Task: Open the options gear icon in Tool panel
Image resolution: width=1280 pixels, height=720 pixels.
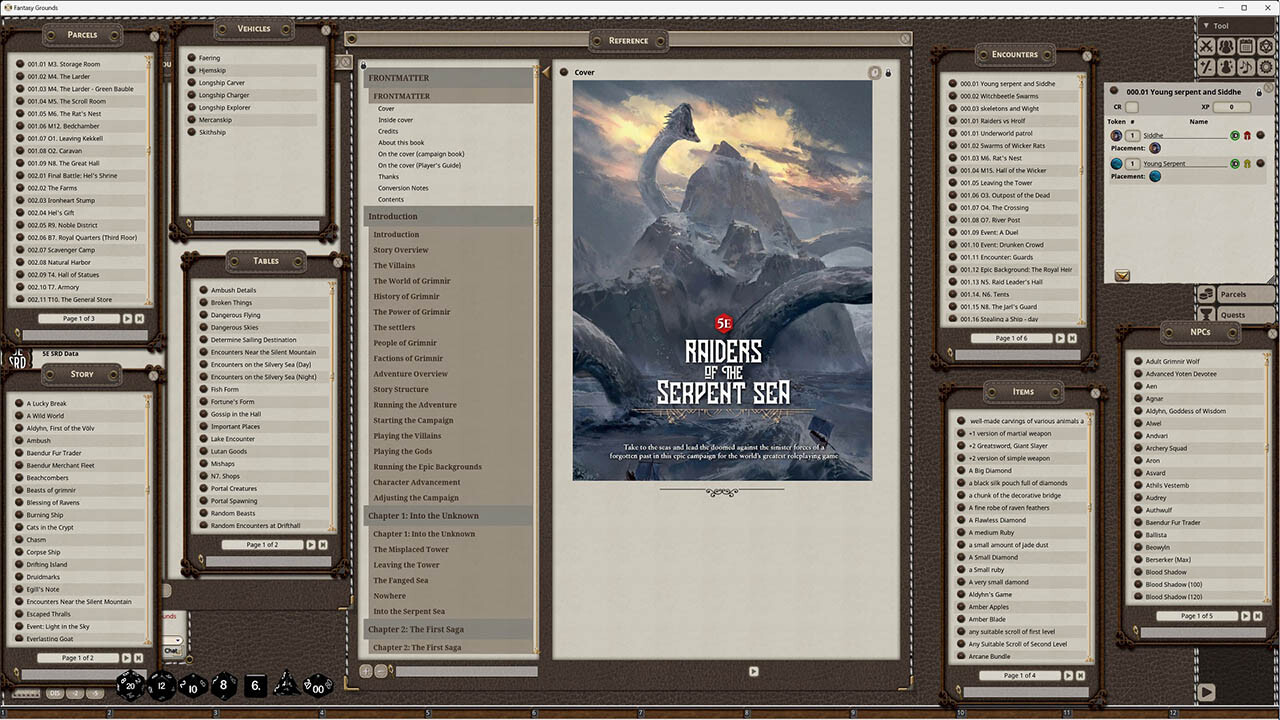Action: [1267, 67]
